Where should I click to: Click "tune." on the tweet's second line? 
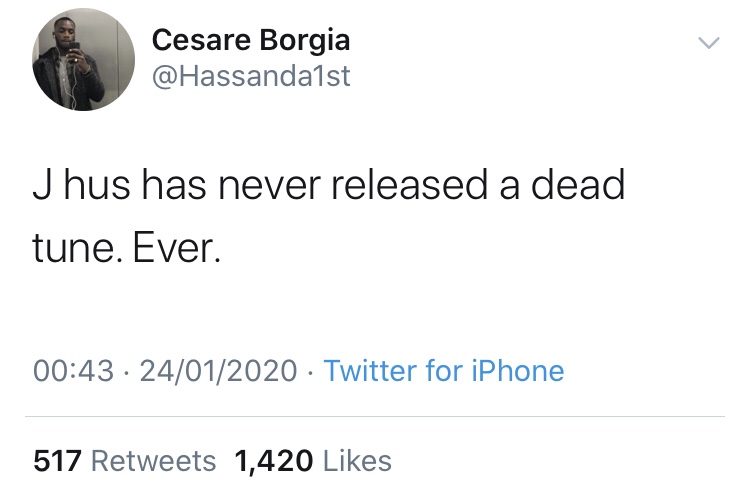[77, 249]
